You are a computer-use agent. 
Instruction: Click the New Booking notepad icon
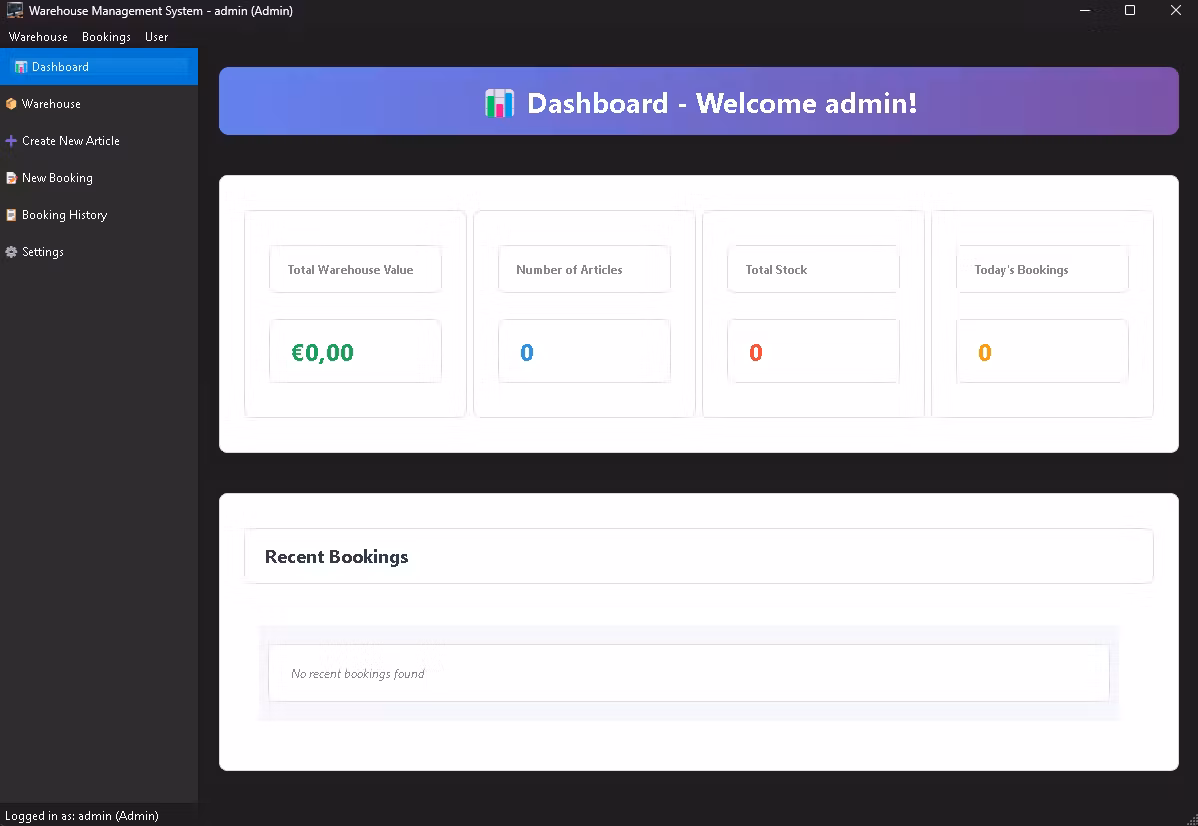tap(11, 178)
